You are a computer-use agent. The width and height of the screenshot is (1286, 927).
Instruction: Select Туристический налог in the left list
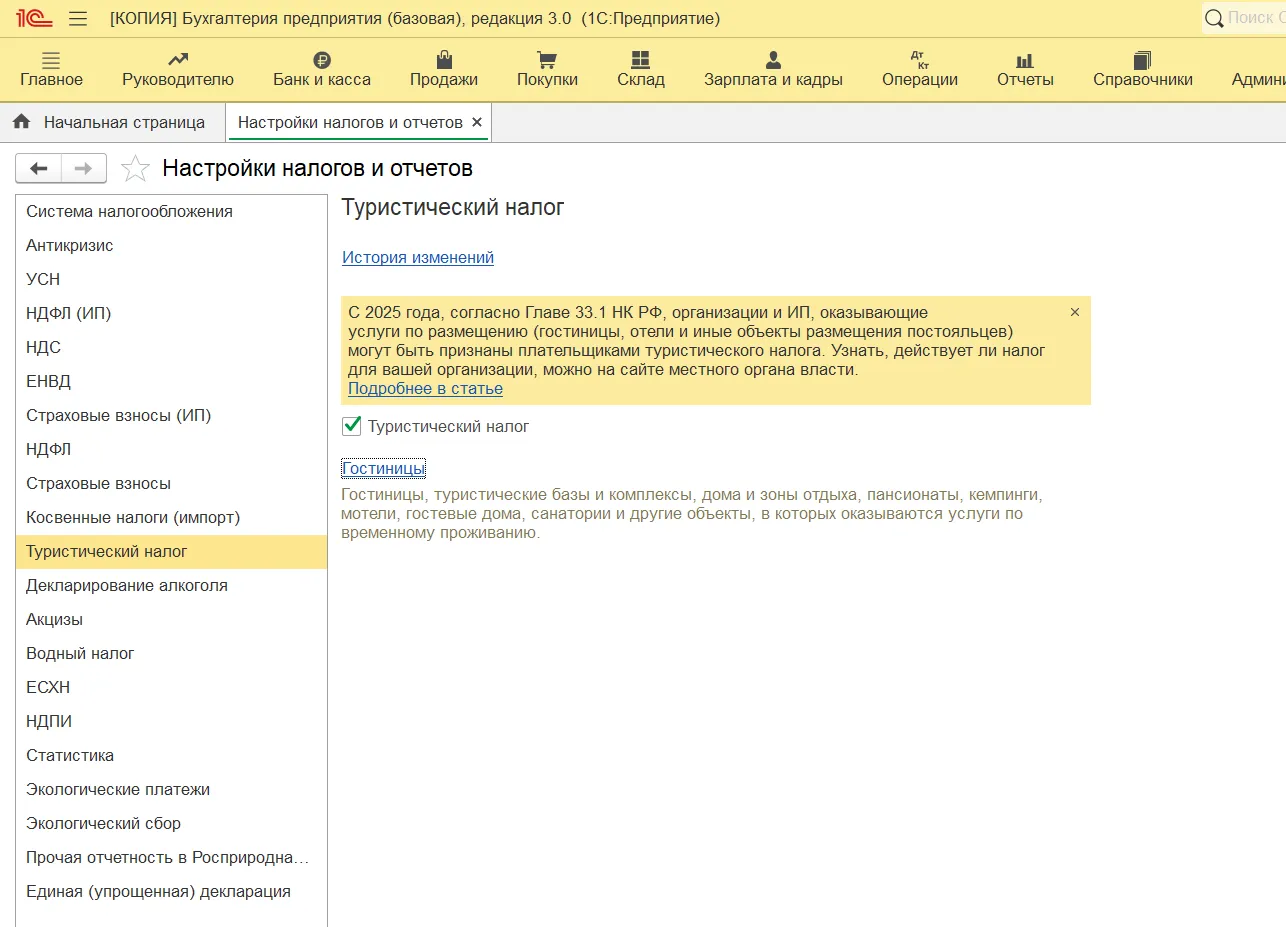[171, 551]
